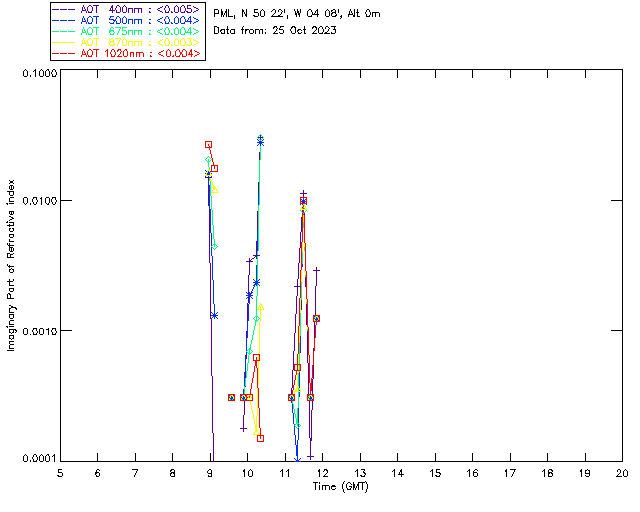Image resolution: width=640 pixels, height=512 pixels.
Task: Click the AOT 1020nm red legend entry
Action: [x=130, y=54]
